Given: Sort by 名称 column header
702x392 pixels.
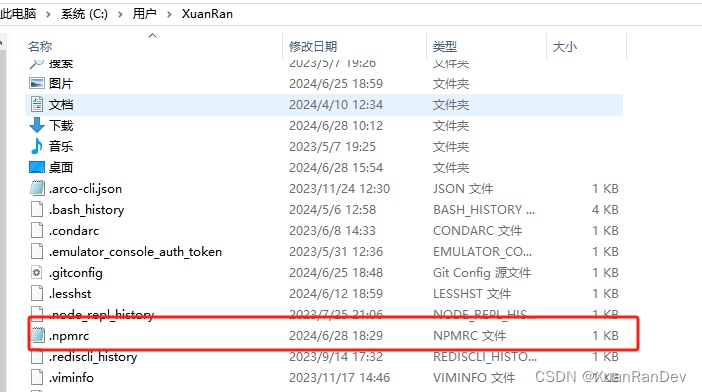Looking at the screenshot, I should [40, 47].
